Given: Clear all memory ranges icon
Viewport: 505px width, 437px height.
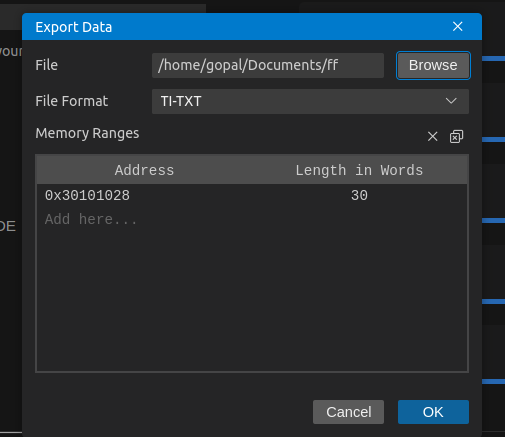Looking at the screenshot, I should pyautogui.click(x=456, y=136).
